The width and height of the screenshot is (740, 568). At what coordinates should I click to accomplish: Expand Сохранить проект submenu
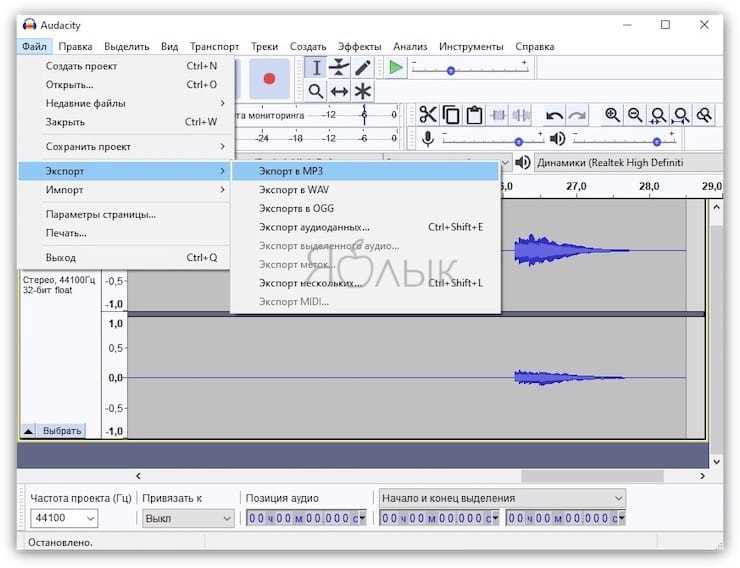[x=126, y=147]
